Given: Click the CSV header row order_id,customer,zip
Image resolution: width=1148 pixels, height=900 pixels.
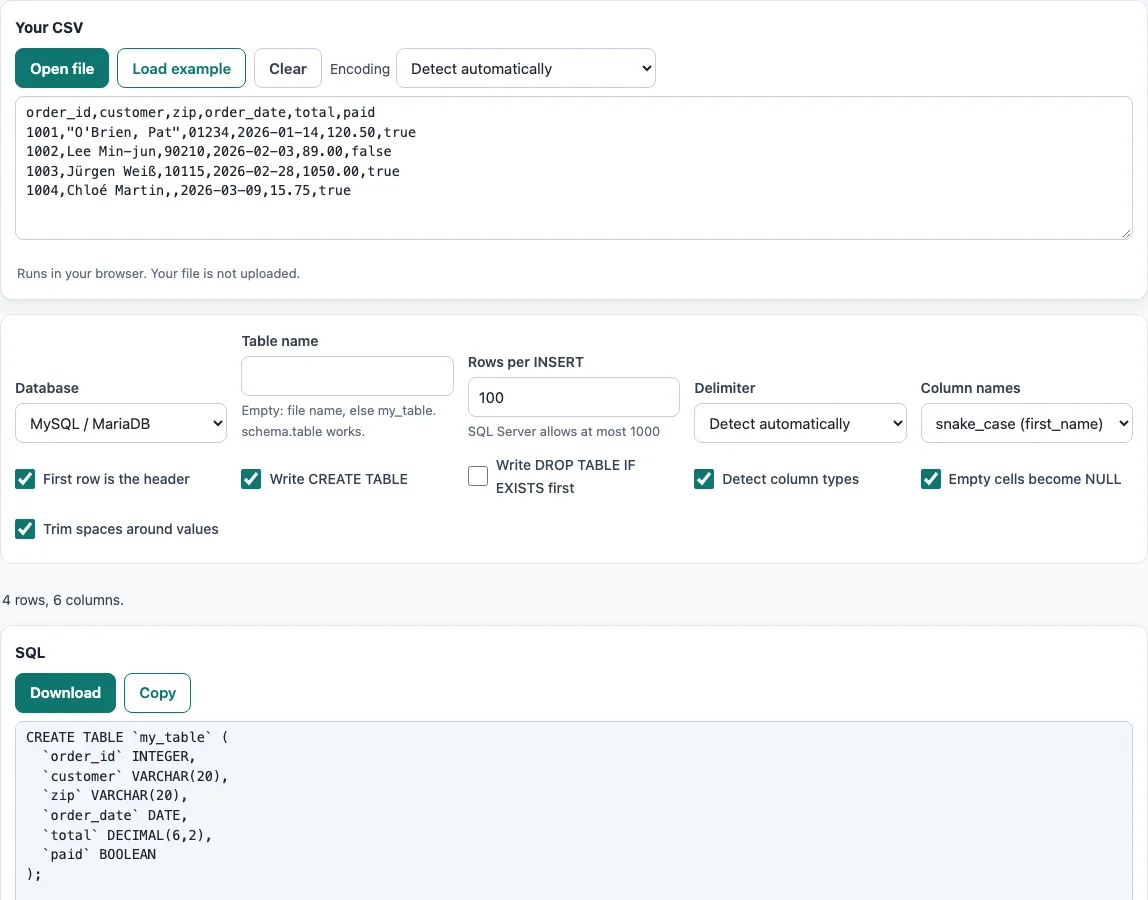Looking at the screenshot, I should 201,112.
